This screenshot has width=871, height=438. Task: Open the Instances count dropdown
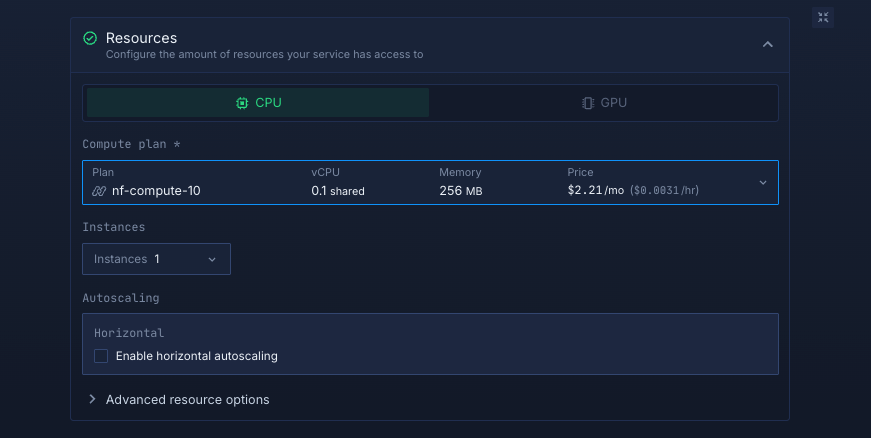pyautogui.click(x=156, y=259)
